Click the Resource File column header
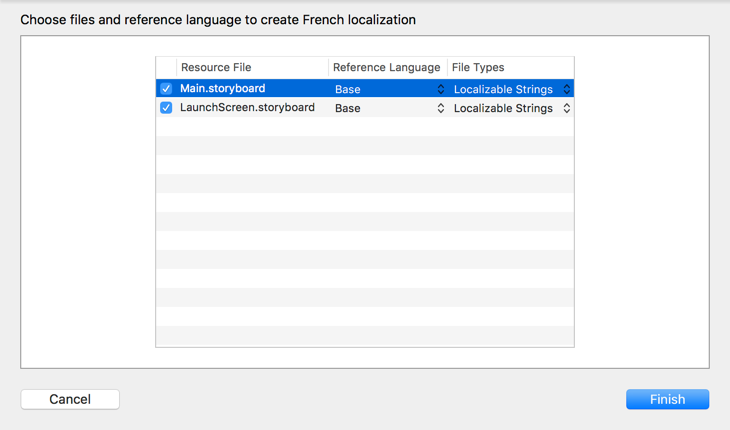Viewport: 730px width, 430px height. [216, 67]
